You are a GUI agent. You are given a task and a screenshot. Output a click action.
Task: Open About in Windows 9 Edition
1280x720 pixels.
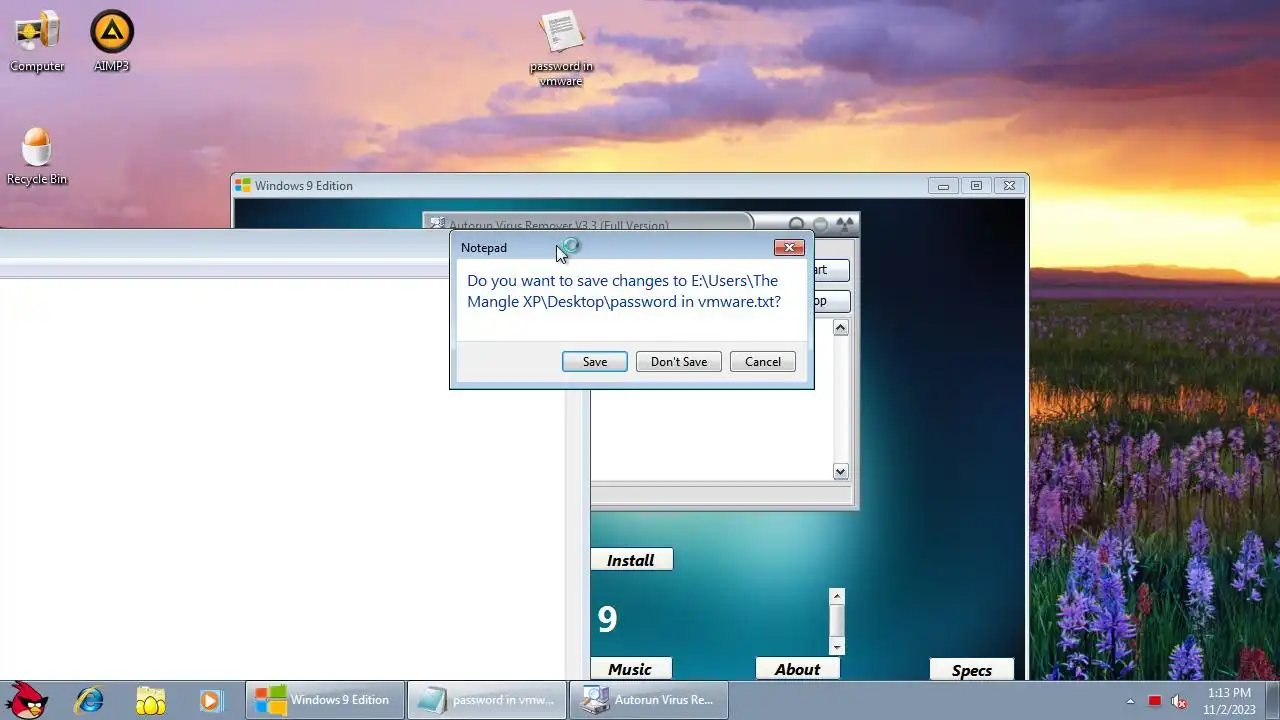(x=797, y=669)
